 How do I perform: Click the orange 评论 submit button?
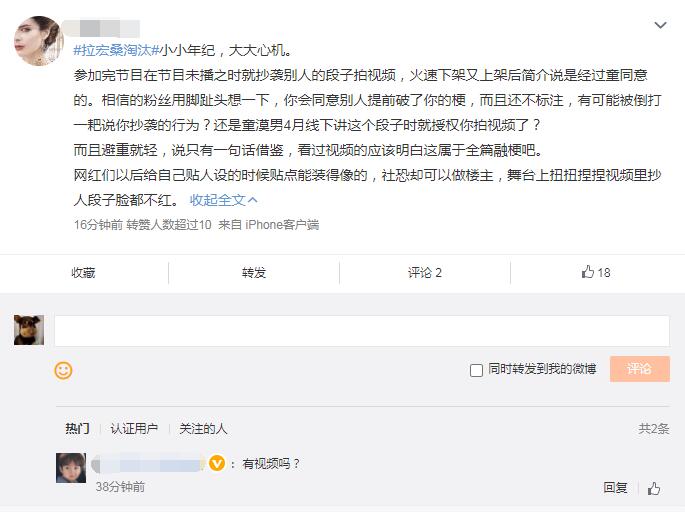point(639,369)
